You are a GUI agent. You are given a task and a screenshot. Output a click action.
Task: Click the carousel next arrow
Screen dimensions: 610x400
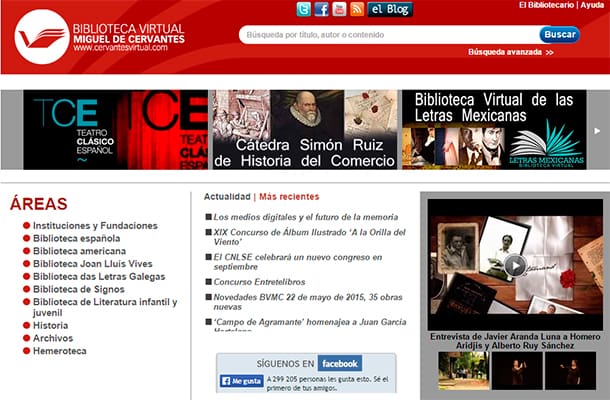point(597,131)
